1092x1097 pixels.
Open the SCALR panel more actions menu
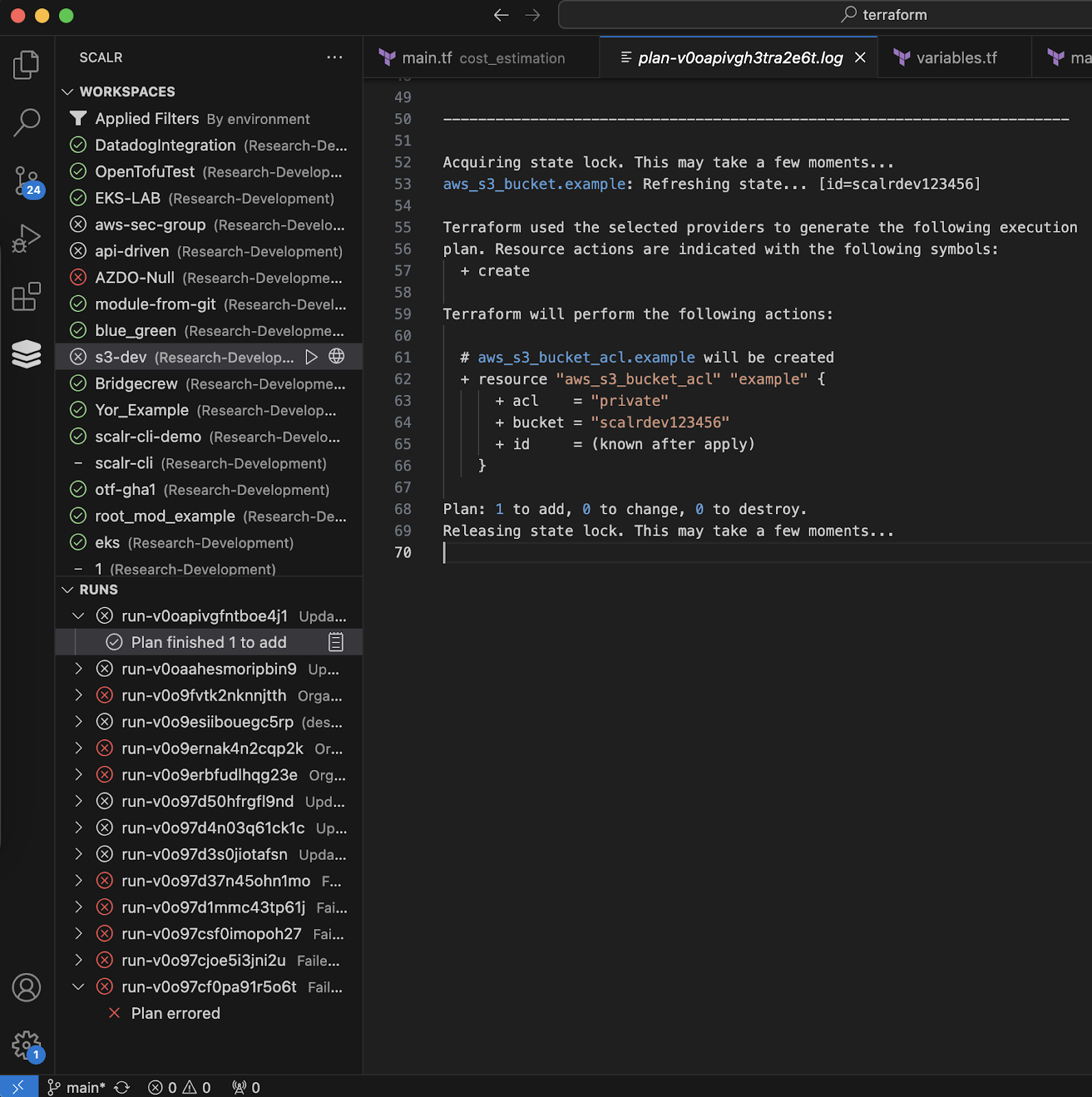tap(335, 58)
